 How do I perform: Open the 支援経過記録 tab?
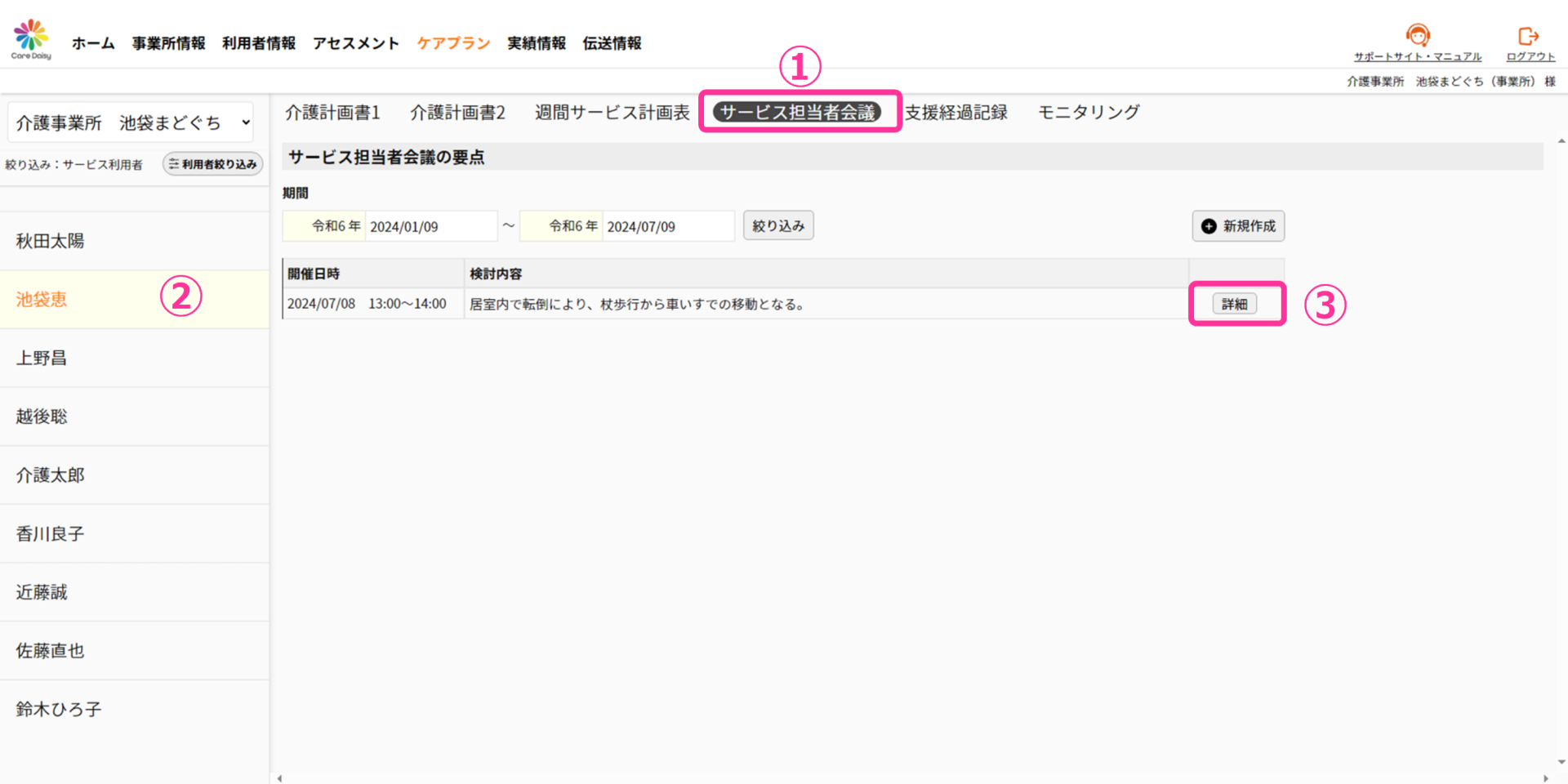pos(955,113)
